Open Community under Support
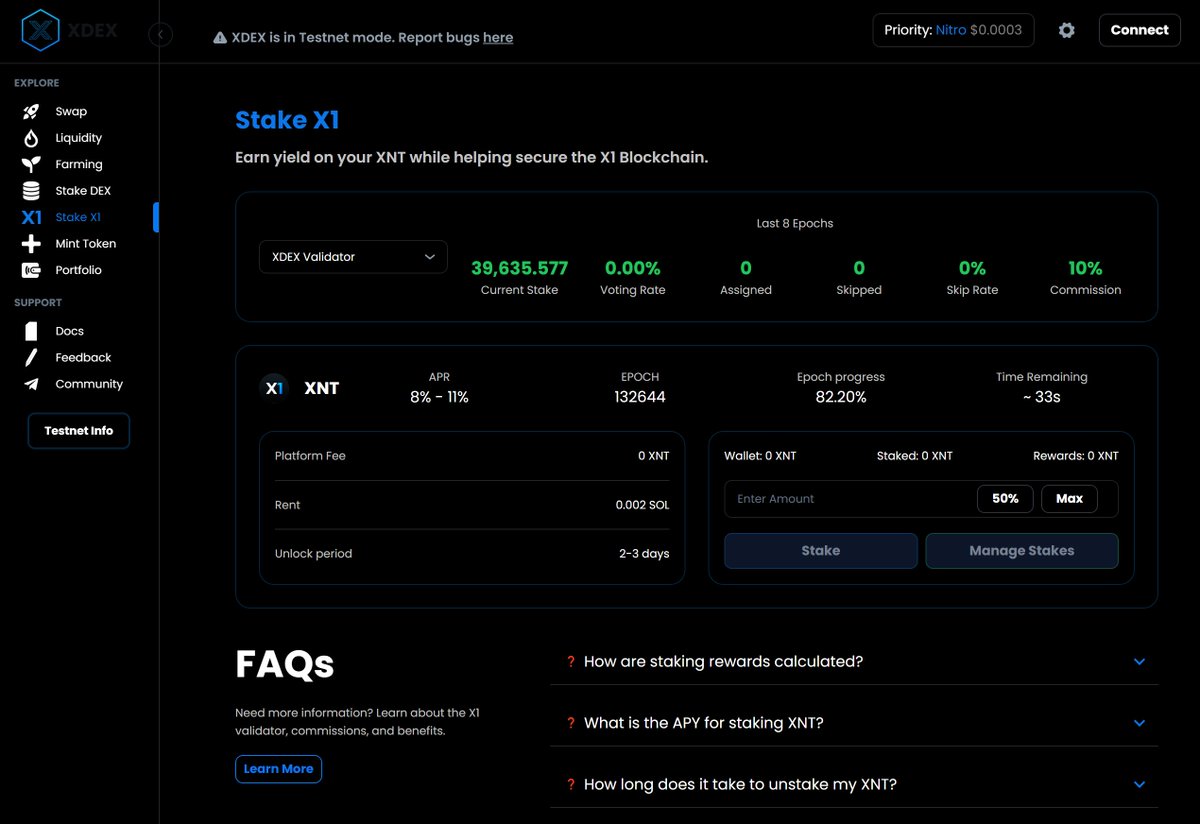The height and width of the screenshot is (824, 1200). click(x=89, y=384)
